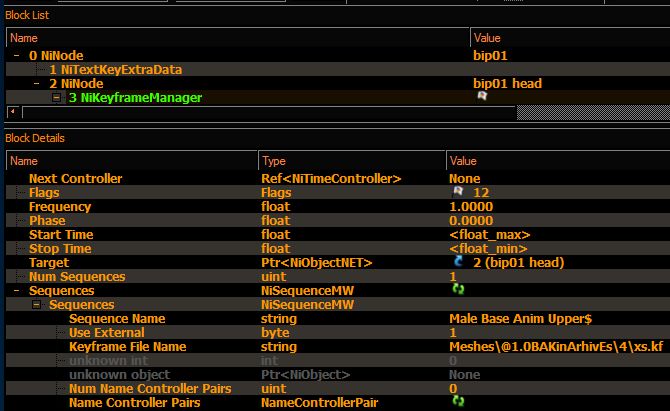Select the Name Controller Pairs property name
The height and width of the screenshot is (411, 670).
(x=135, y=403)
